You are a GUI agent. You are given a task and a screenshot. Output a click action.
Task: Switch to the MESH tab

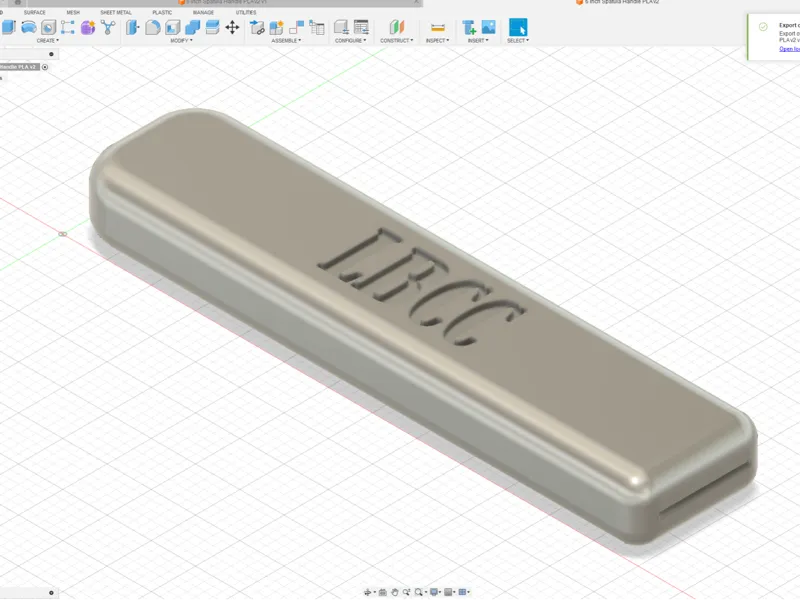pos(73,12)
